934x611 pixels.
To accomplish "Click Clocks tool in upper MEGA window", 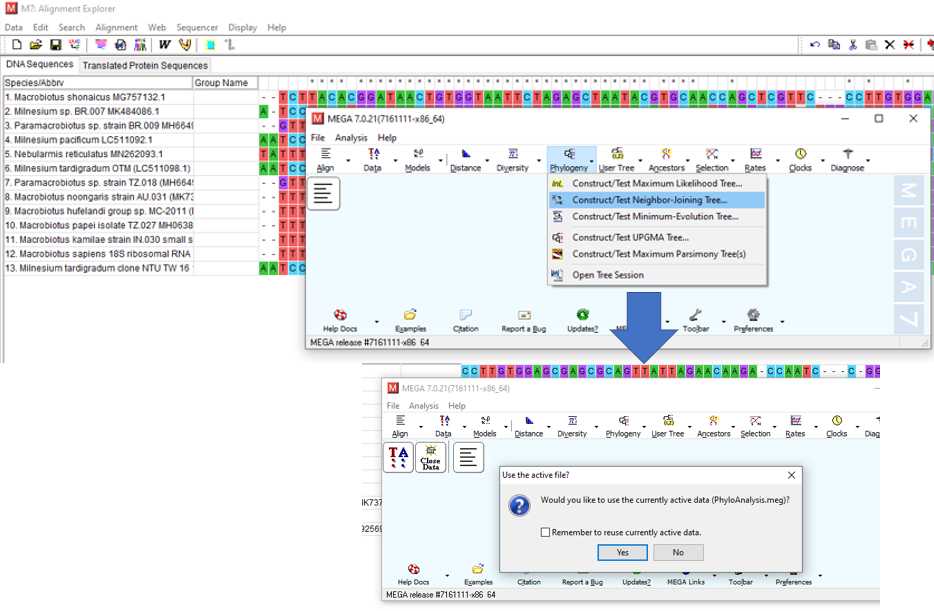I will 800,160.
